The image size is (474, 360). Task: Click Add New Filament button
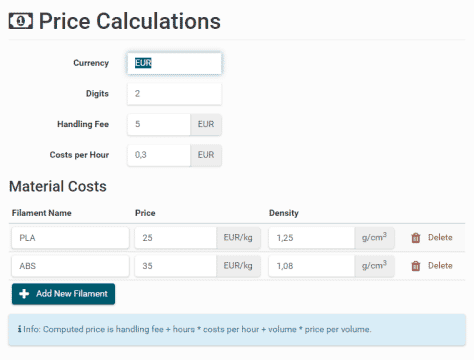63,294
